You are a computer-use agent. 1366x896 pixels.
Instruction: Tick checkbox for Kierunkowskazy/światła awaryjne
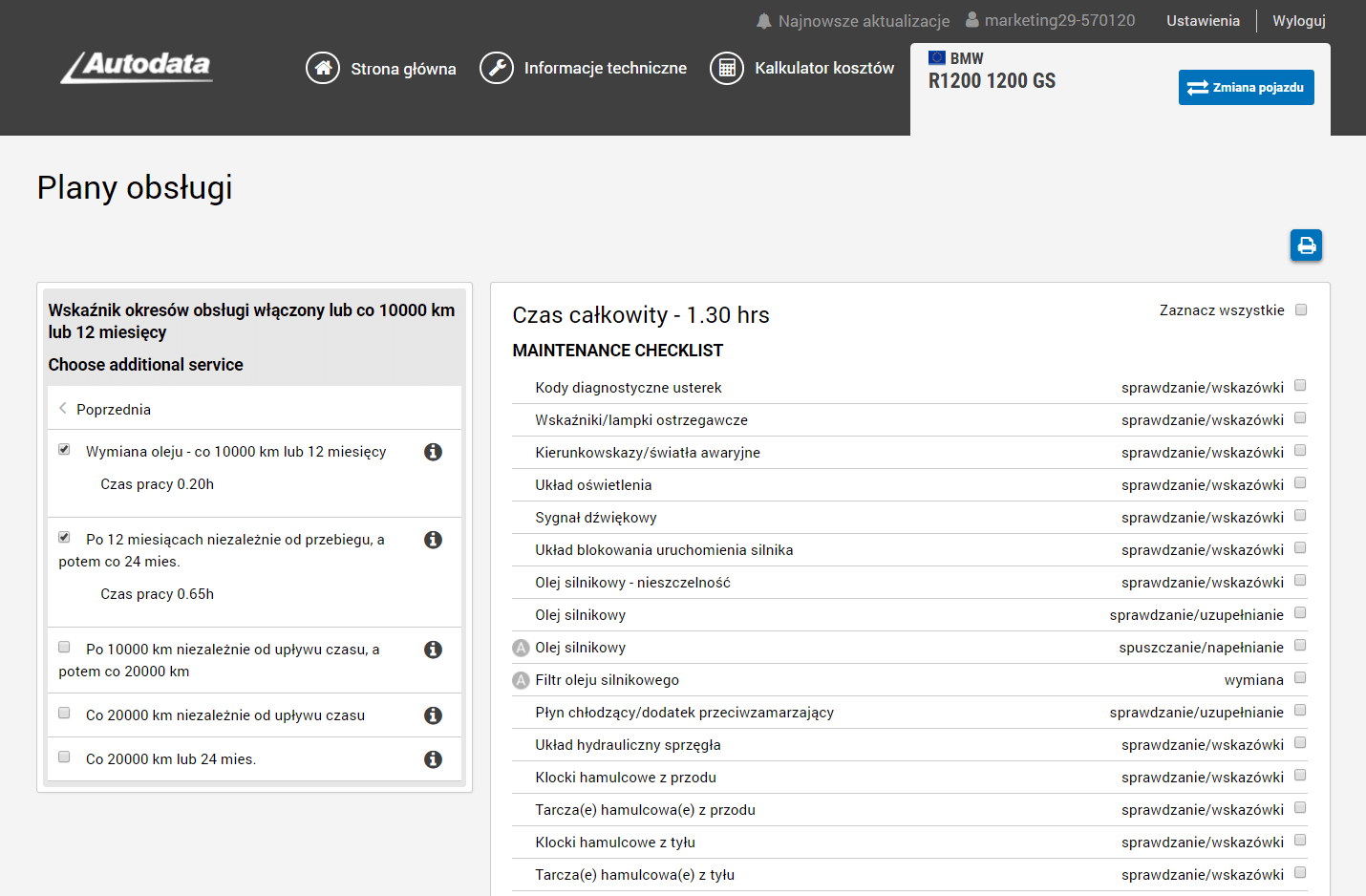(1300, 451)
